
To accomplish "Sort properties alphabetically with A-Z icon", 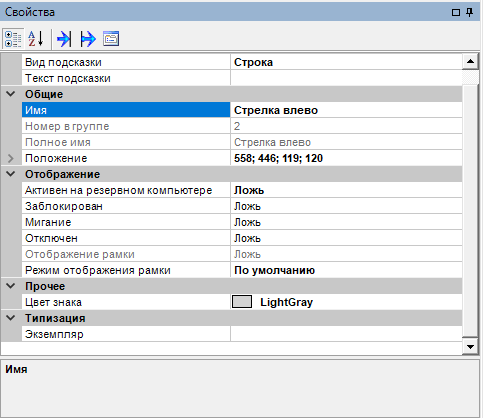I will coord(36,39).
